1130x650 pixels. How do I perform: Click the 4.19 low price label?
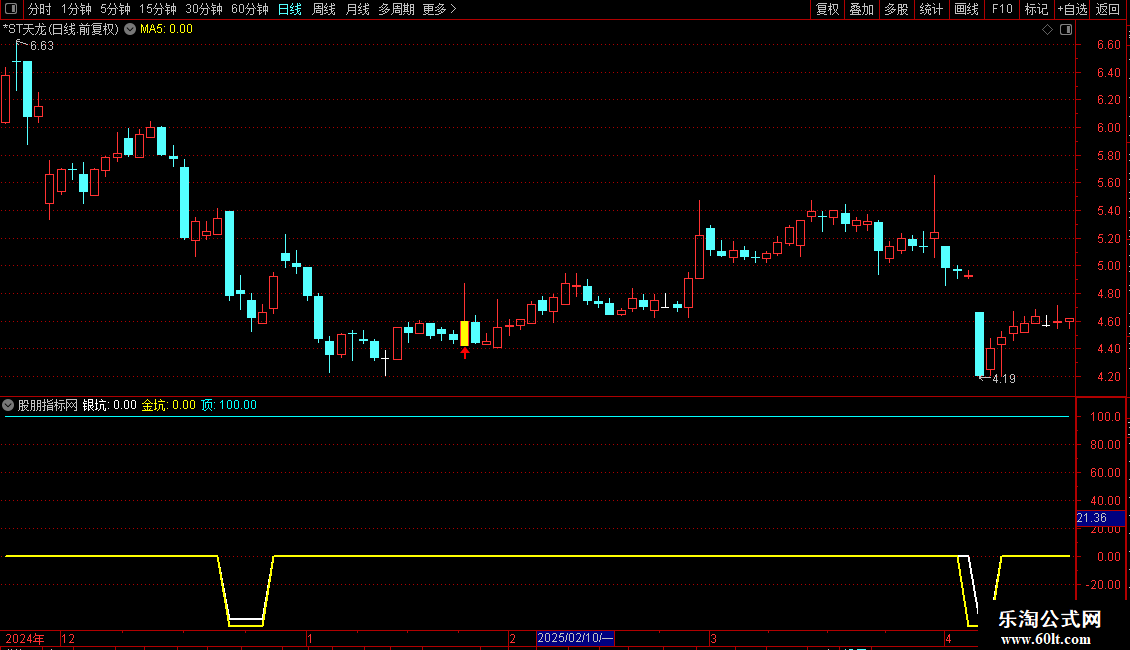(1004, 378)
